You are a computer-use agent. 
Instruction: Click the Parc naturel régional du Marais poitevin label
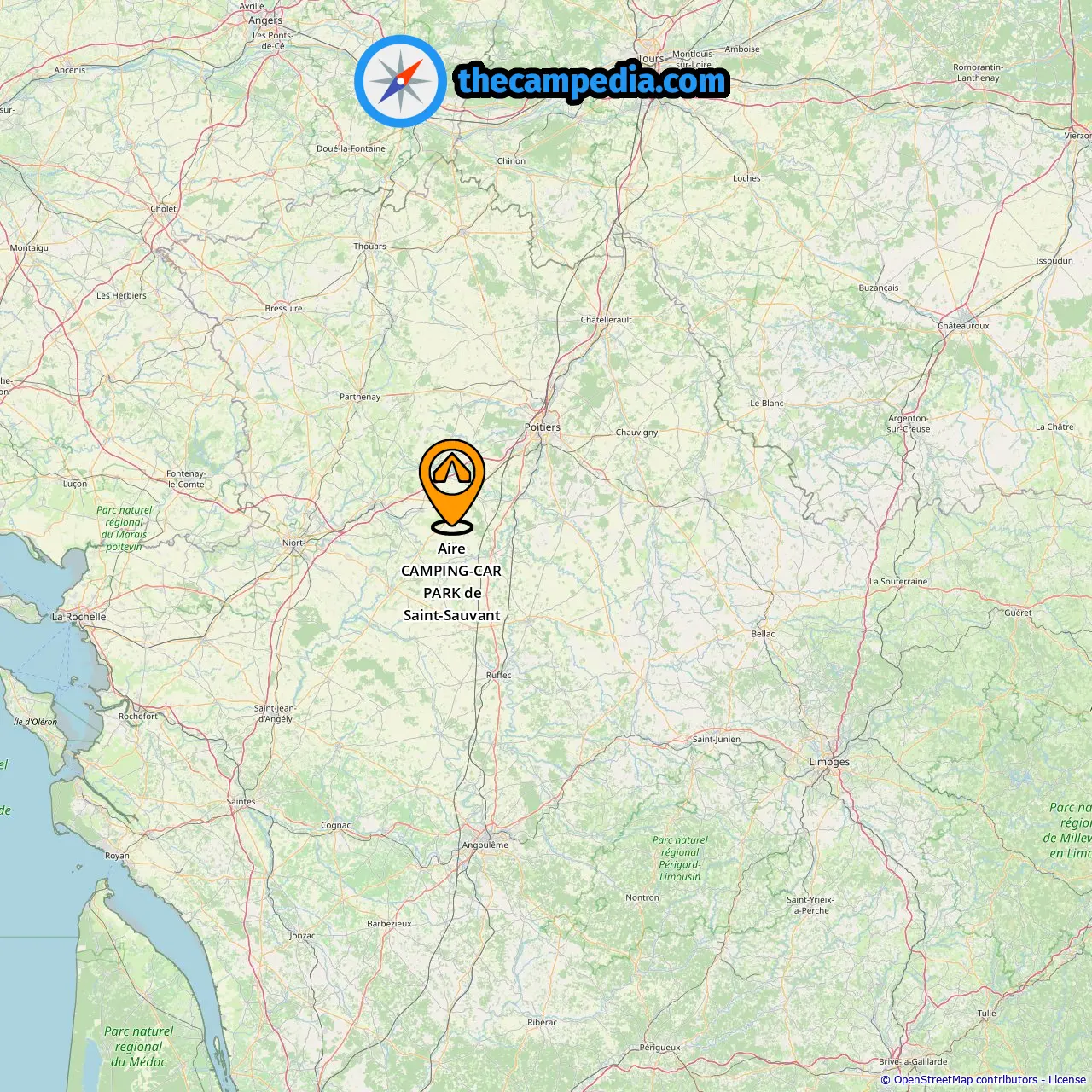(x=125, y=529)
